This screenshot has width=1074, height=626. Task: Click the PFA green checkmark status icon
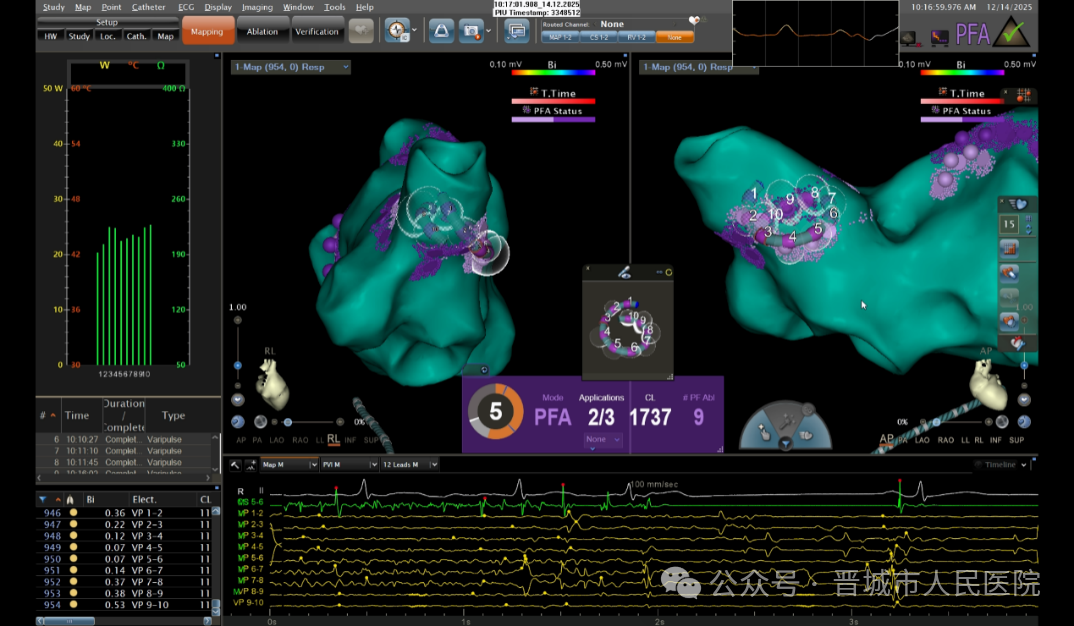coord(1015,33)
